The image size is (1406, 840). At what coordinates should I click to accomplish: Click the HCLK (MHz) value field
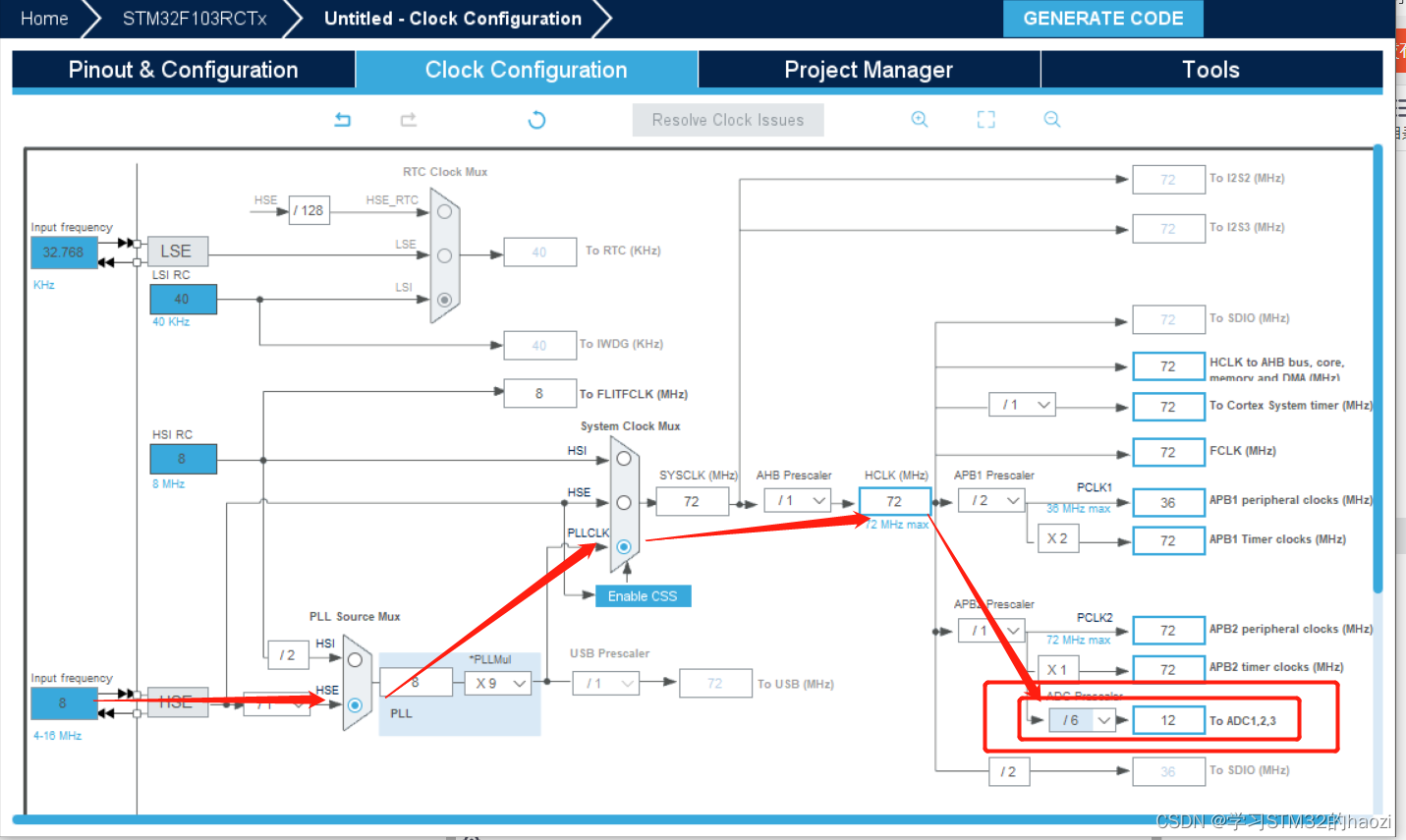click(894, 501)
